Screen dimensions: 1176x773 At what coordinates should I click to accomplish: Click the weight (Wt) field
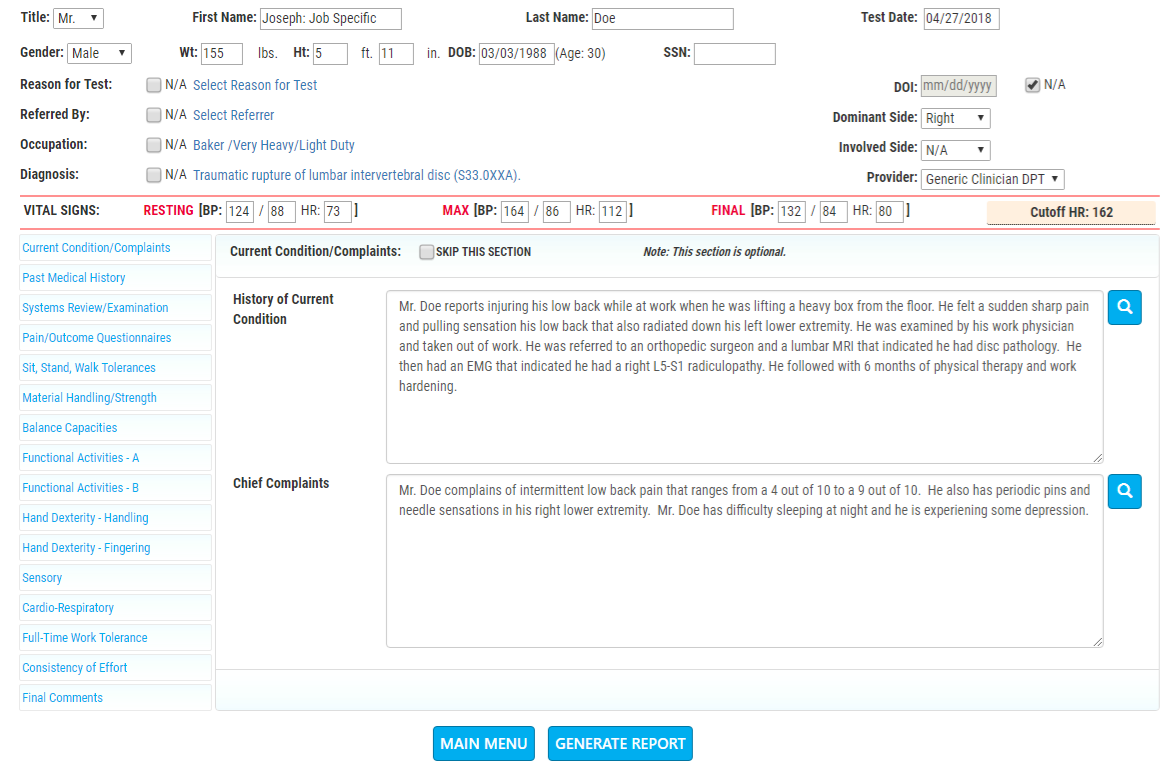coord(222,54)
